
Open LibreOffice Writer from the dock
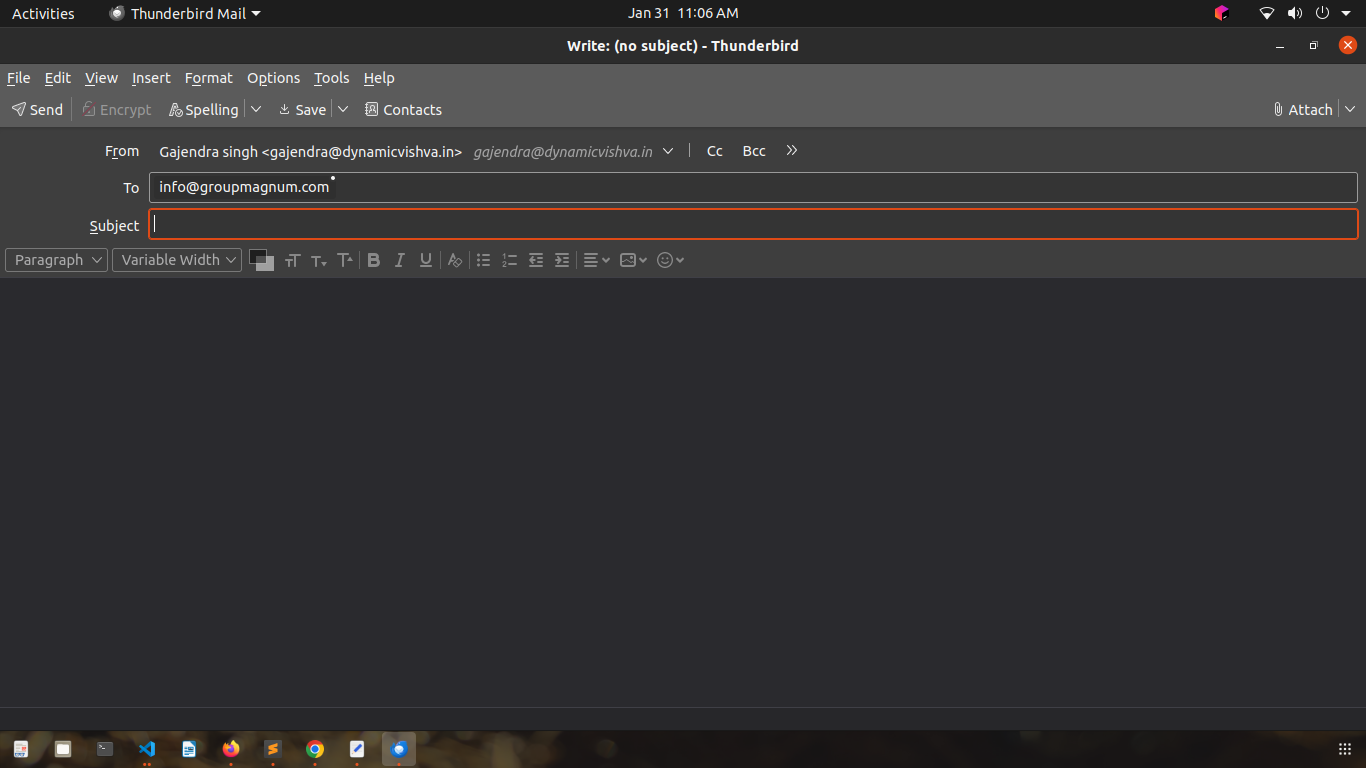pyautogui.click(x=189, y=749)
